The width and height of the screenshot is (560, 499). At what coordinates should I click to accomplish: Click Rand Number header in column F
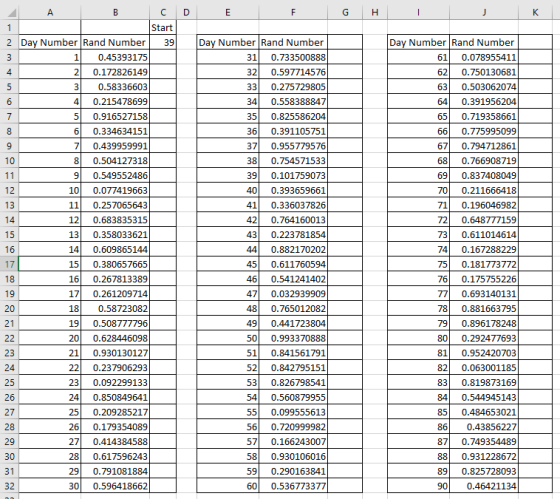[x=293, y=43]
